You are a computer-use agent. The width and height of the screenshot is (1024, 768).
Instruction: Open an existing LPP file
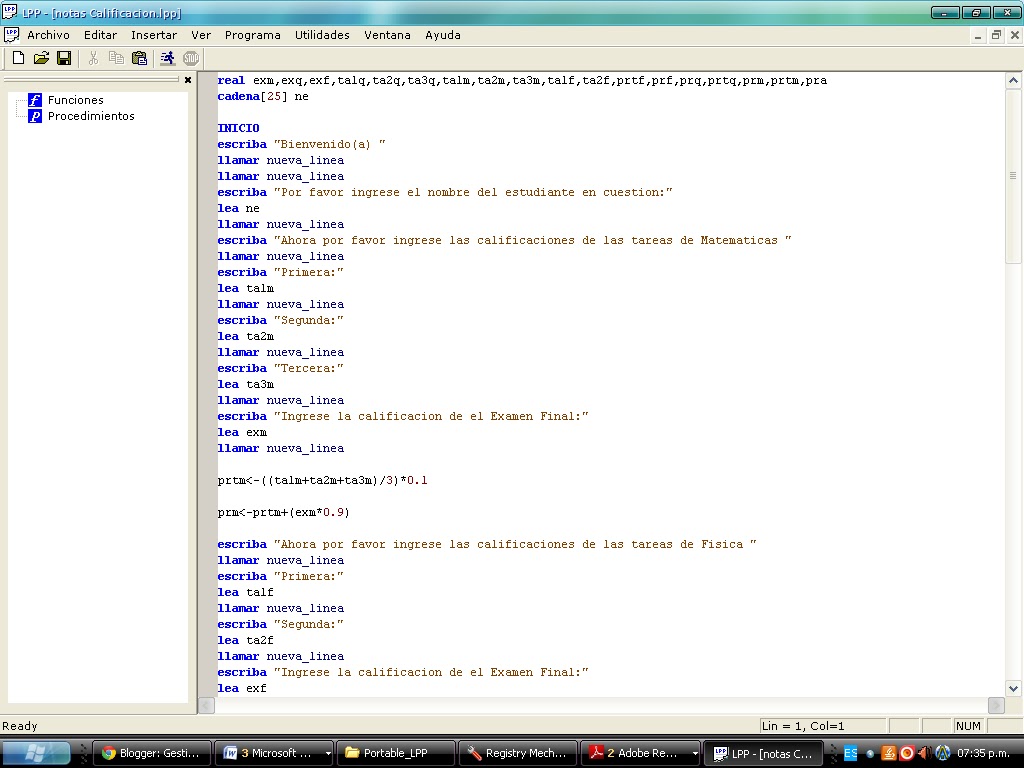pos(41,57)
